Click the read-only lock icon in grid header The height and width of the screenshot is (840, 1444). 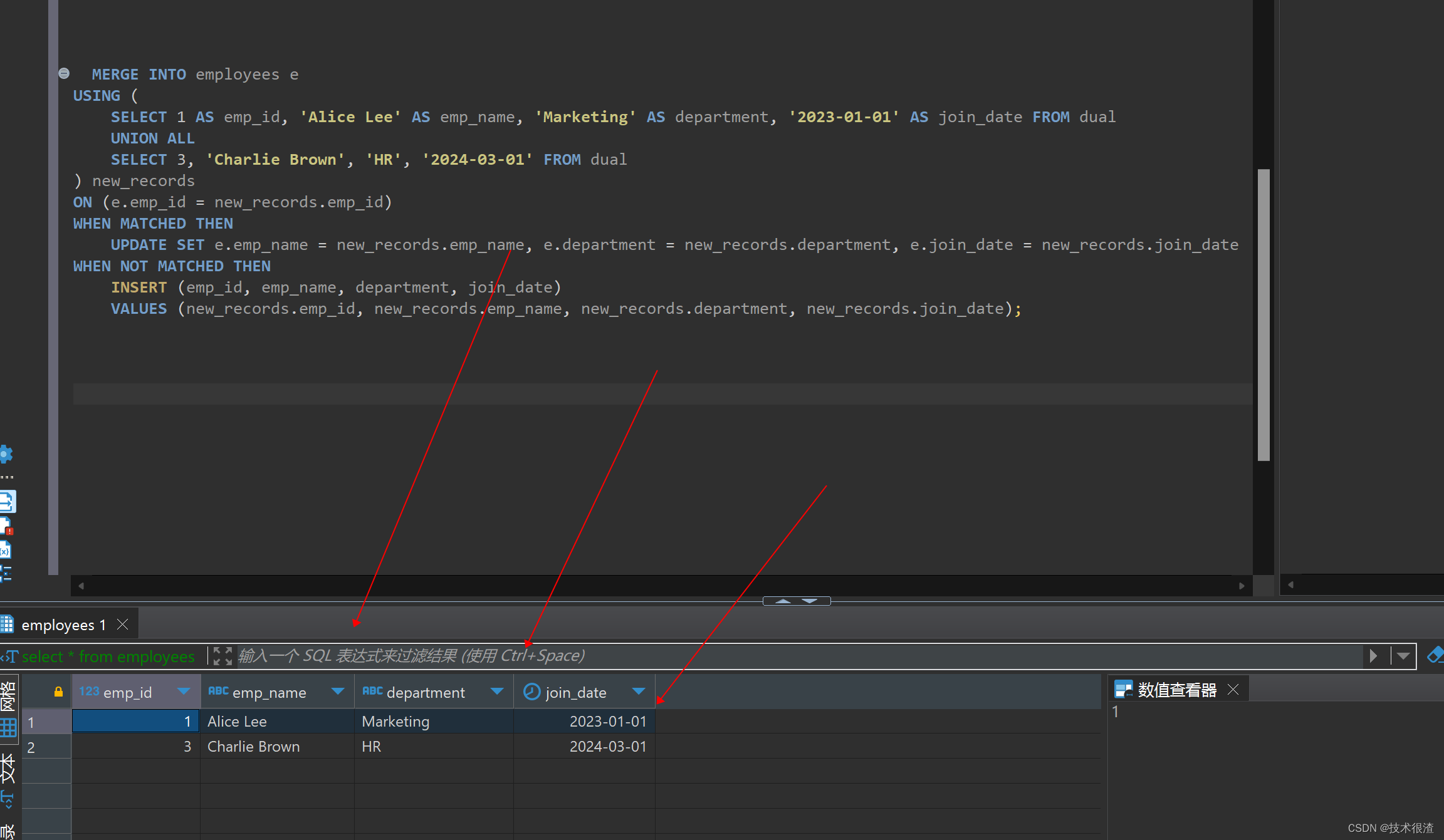[x=58, y=692]
